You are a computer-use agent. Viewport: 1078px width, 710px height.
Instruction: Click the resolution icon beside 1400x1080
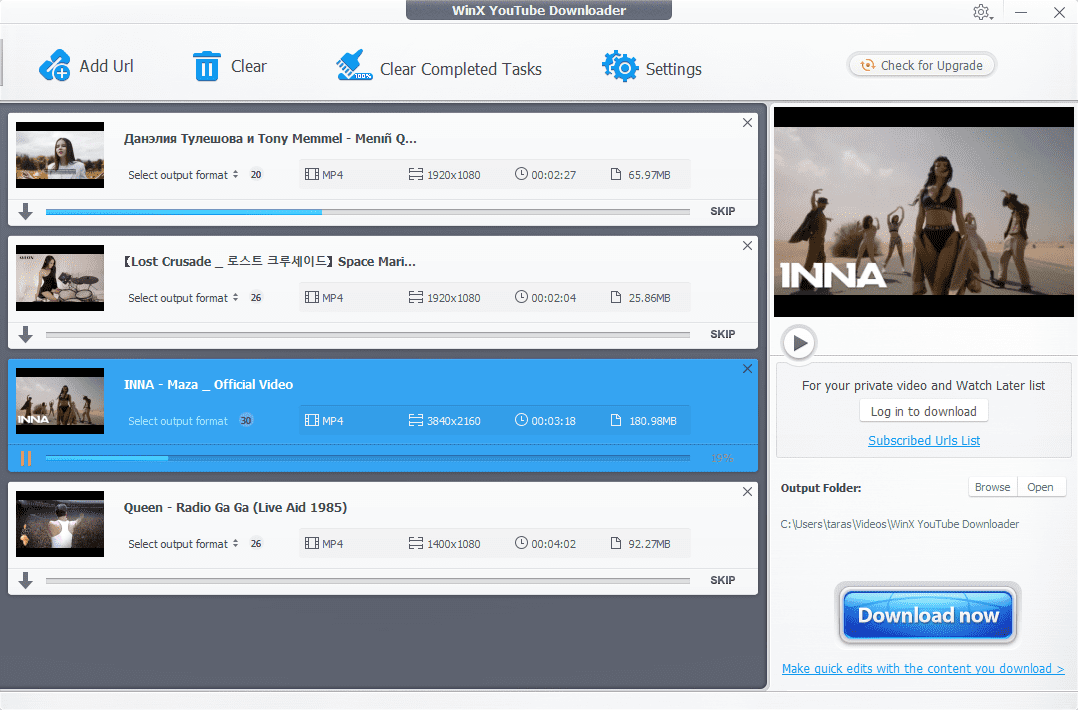416,544
